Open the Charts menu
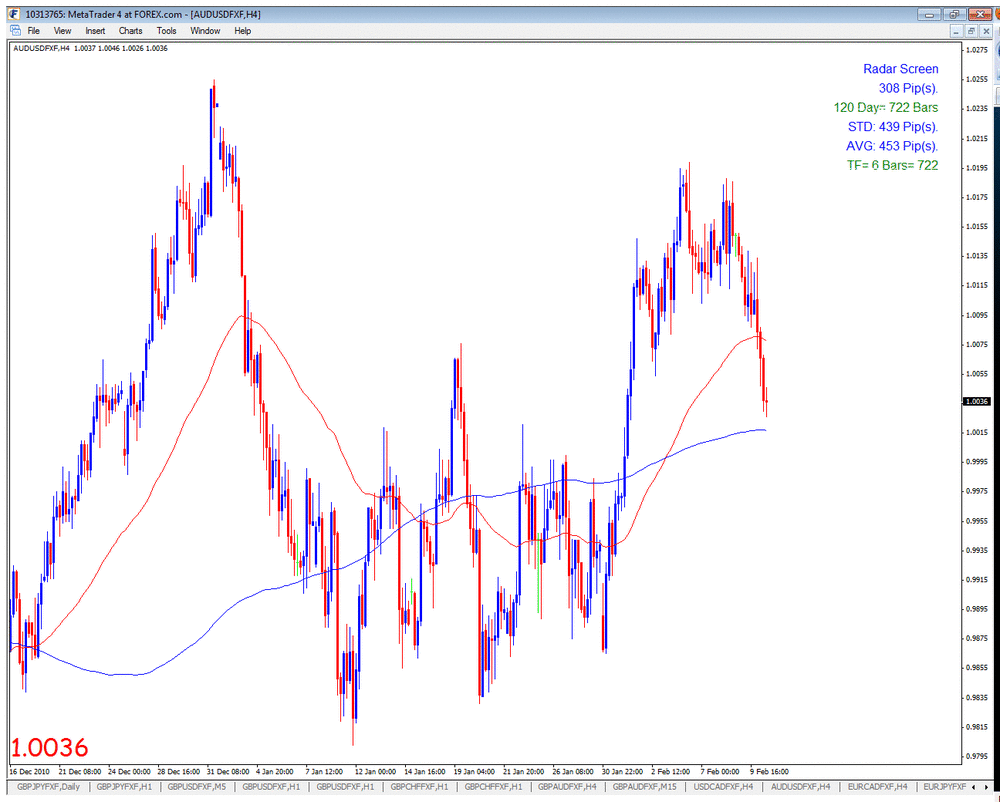 pyautogui.click(x=130, y=31)
